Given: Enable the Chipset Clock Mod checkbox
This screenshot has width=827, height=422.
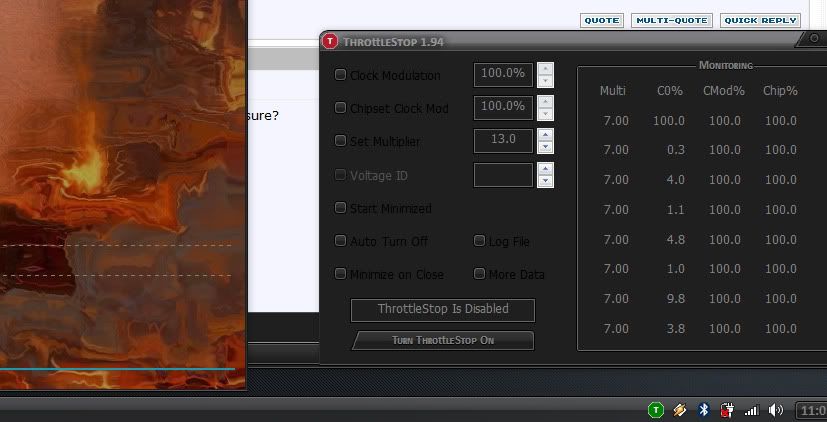Looking at the screenshot, I should [340, 108].
